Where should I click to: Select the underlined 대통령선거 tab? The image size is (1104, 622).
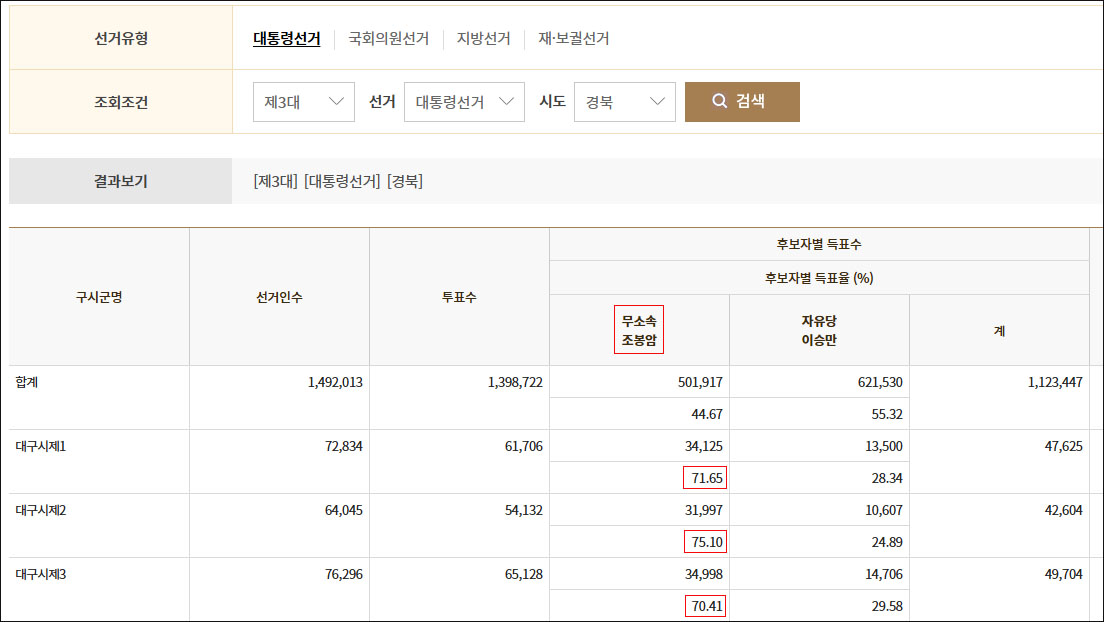click(285, 39)
